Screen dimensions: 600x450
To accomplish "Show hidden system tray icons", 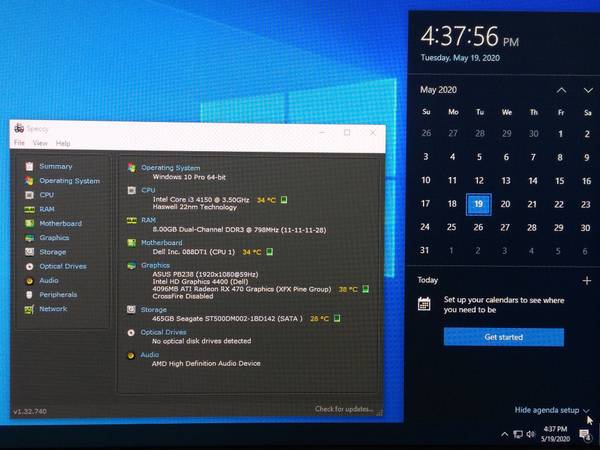I will [x=503, y=434].
